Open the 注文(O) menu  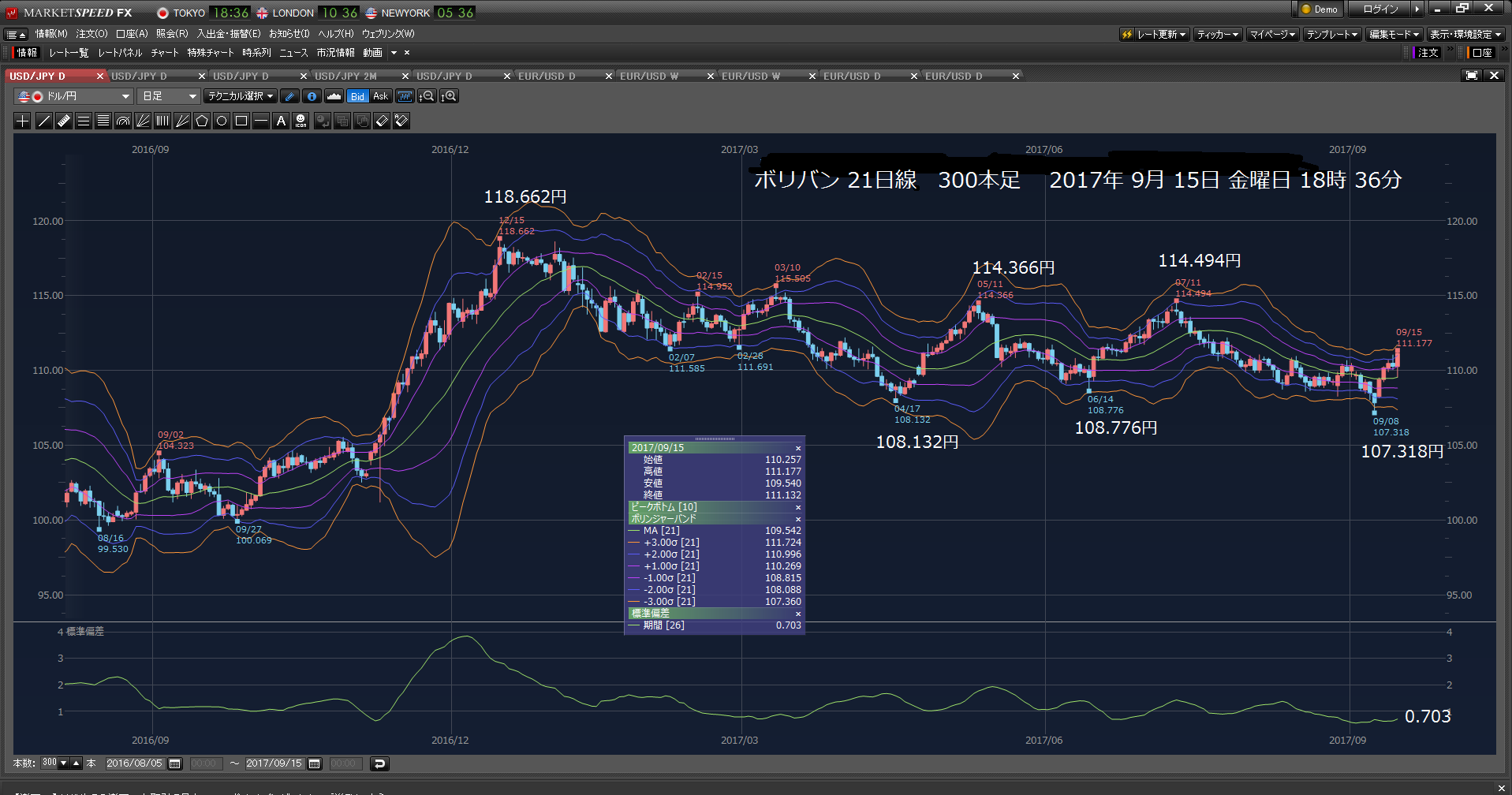click(x=91, y=34)
